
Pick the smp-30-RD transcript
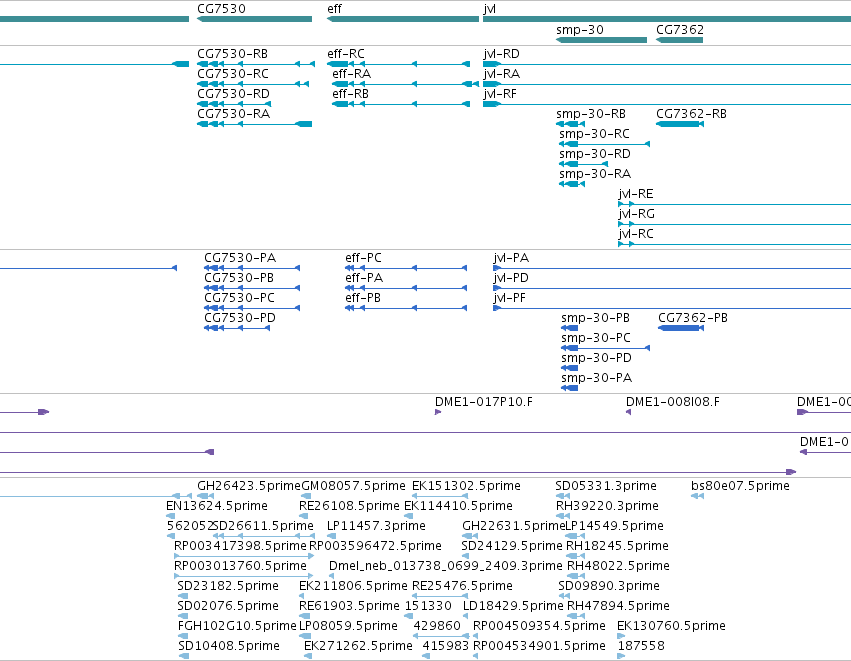583,164
